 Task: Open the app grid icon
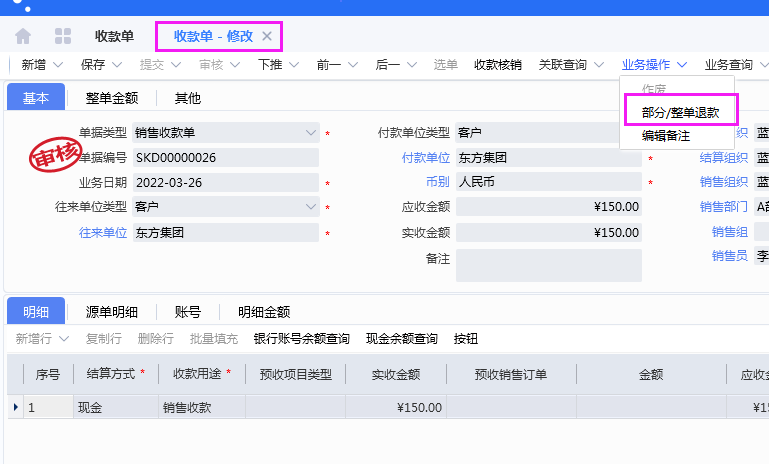pos(63,36)
